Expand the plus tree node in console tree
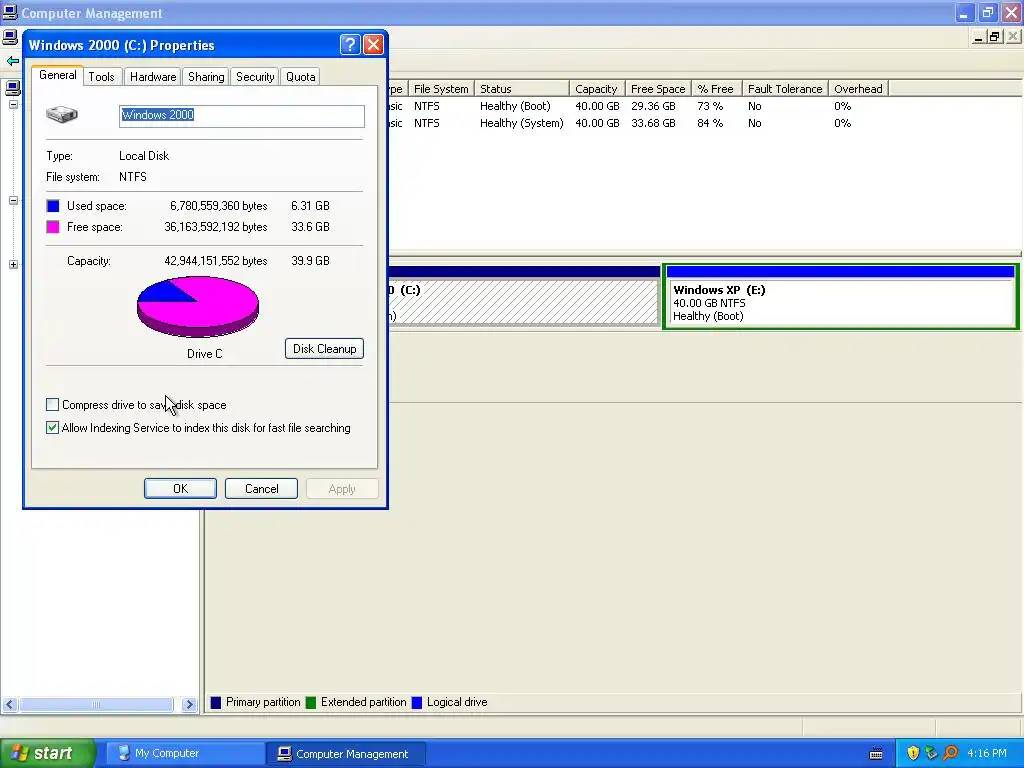The width and height of the screenshot is (1024, 768). click(13, 264)
